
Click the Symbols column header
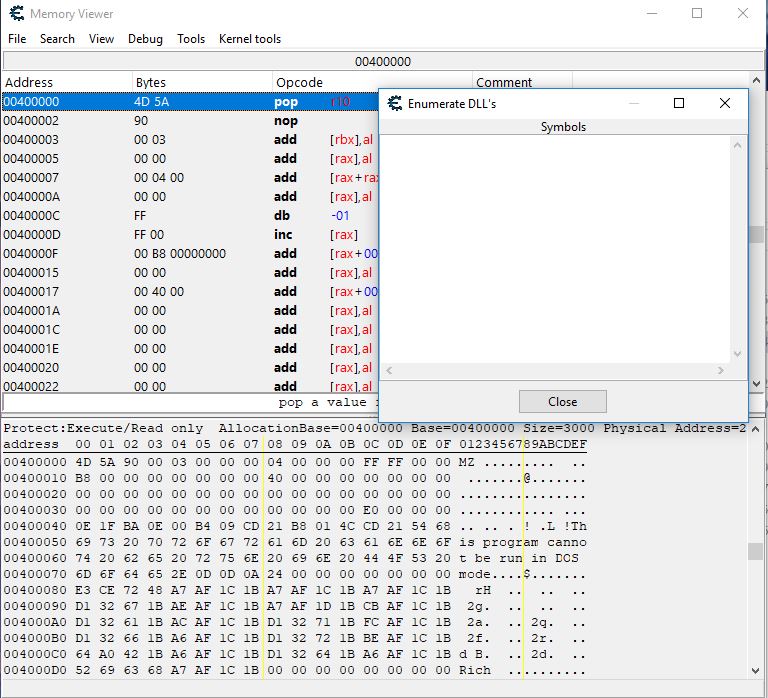tap(563, 127)
